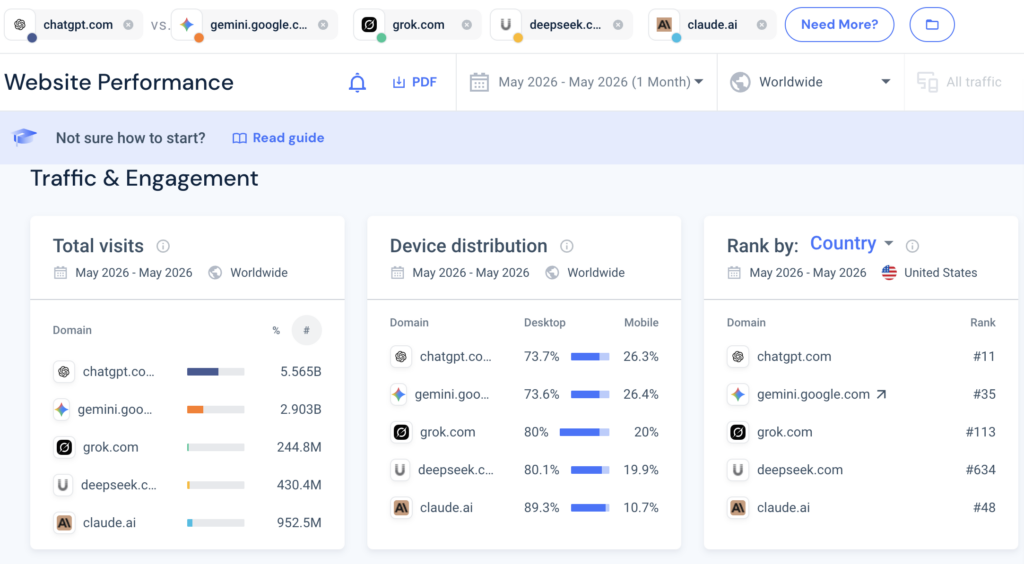Viewport: 1024px width, 564px height.
Task: Click the globe icon in Device distribution card
Action: coord(552,273)
